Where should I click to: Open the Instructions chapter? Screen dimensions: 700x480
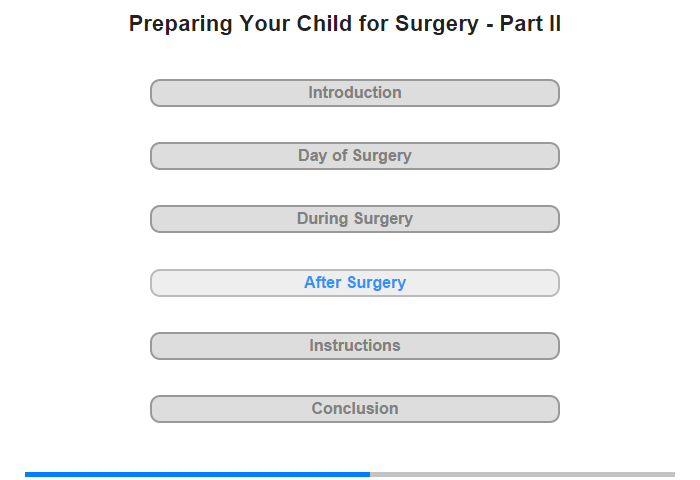pos(354,346)
